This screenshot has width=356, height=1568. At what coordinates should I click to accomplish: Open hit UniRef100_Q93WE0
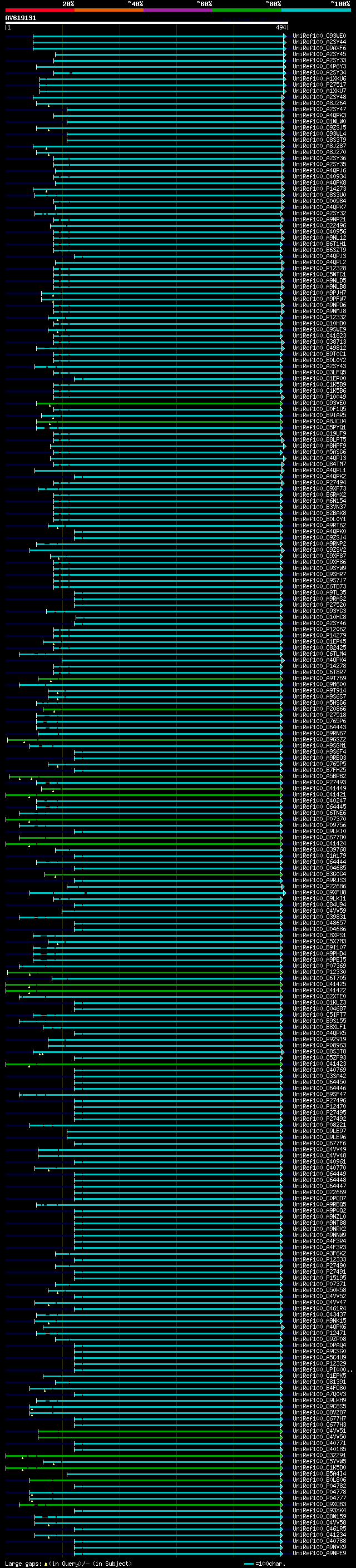point(319,36)
